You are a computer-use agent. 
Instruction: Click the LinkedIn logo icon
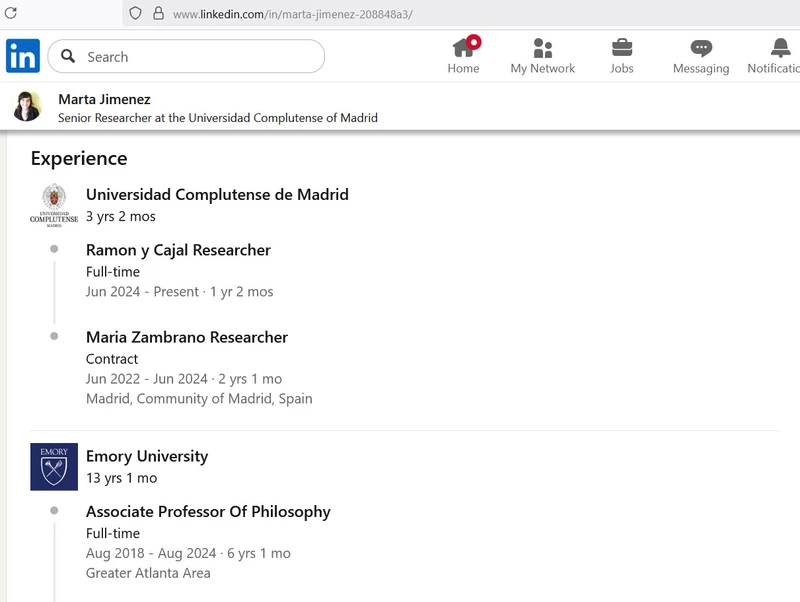pos(23,56)
